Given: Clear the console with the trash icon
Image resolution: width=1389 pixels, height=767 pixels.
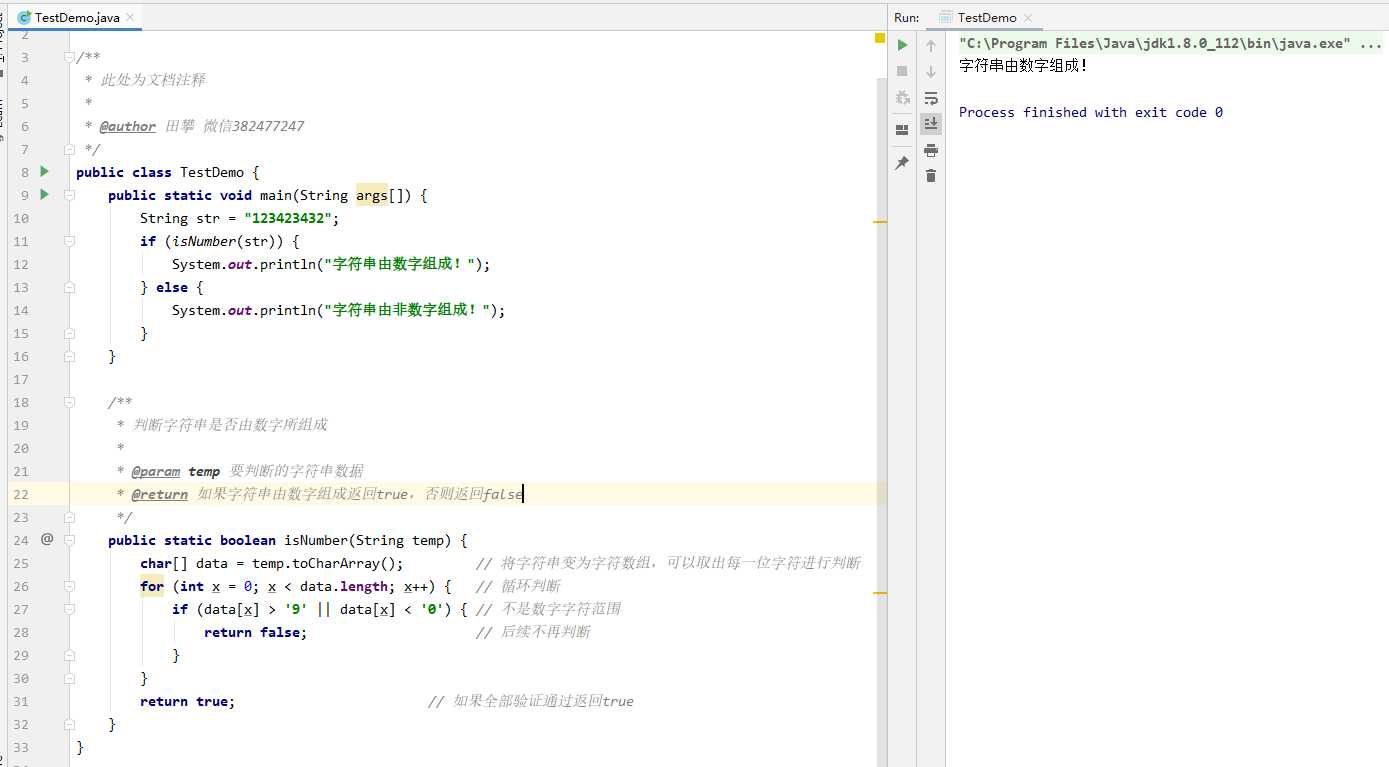Looking at the screenshot, I should pos(931,176).
